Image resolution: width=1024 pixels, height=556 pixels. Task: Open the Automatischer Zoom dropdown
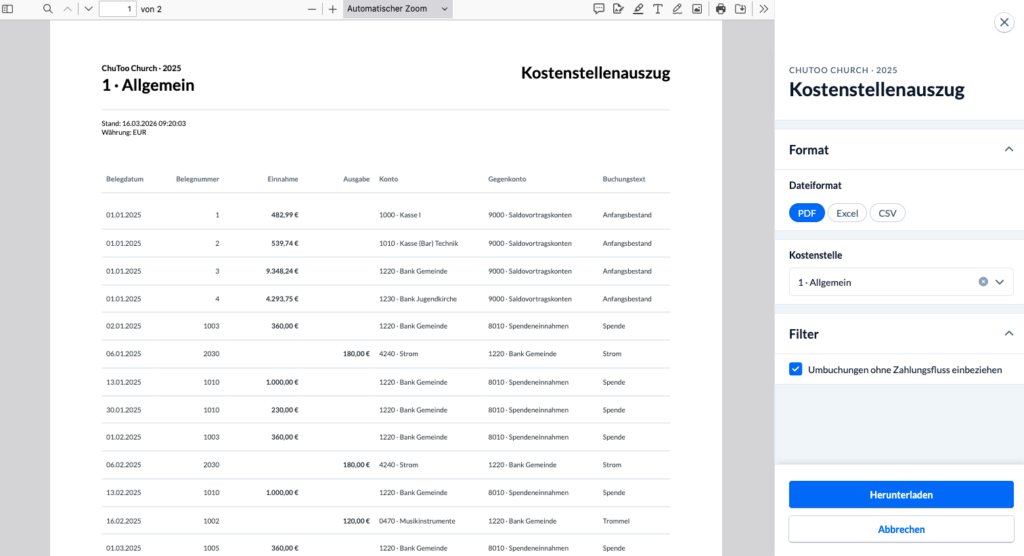pyautogui.click(x=397, y=9)
